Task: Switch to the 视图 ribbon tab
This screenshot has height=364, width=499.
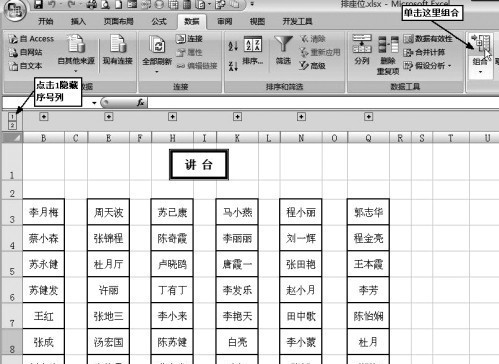Action: [257, 22]
